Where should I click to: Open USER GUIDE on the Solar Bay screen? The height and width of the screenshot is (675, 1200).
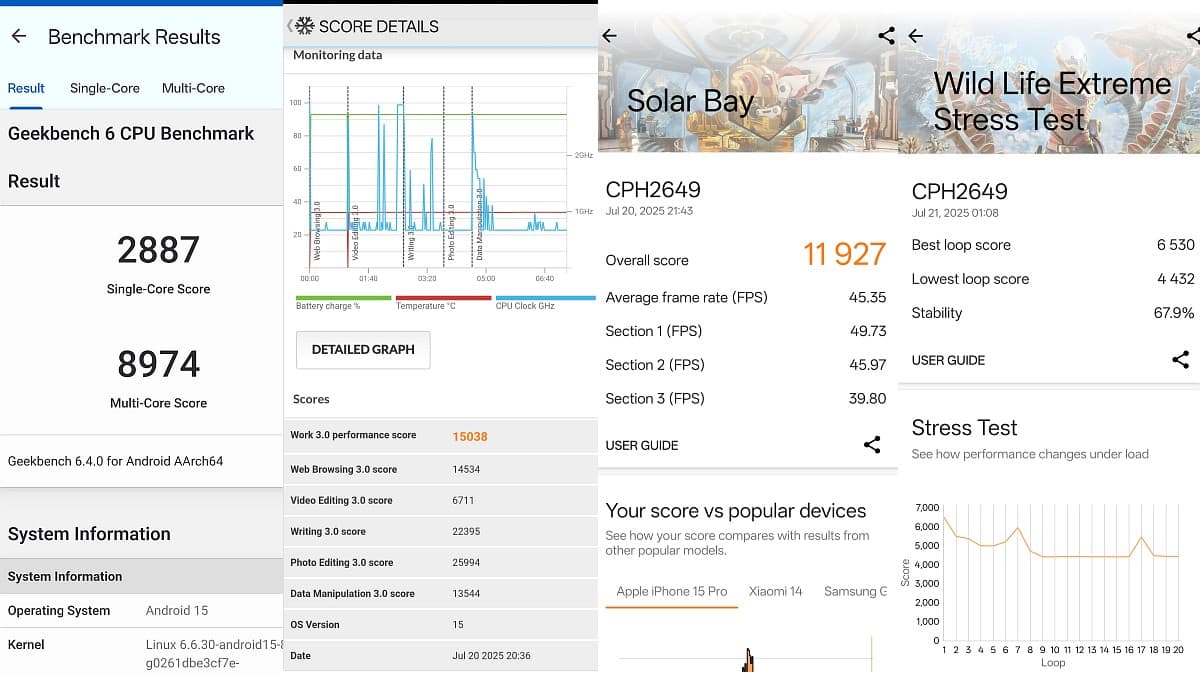point(642,445)
